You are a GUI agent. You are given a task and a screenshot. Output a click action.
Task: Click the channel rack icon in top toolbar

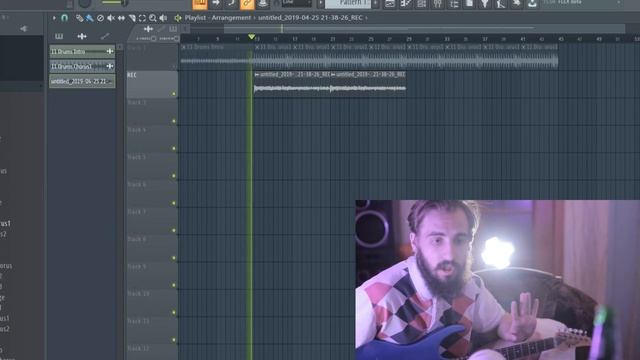pos(422,4)
